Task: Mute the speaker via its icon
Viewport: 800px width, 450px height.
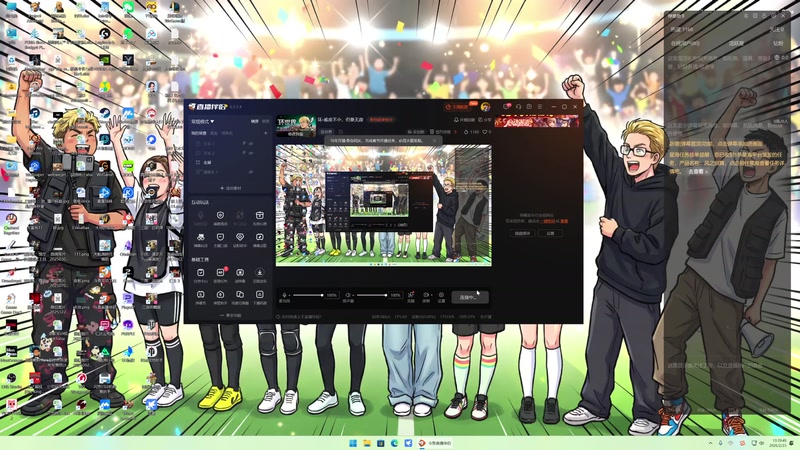Action: click(348, 295)
